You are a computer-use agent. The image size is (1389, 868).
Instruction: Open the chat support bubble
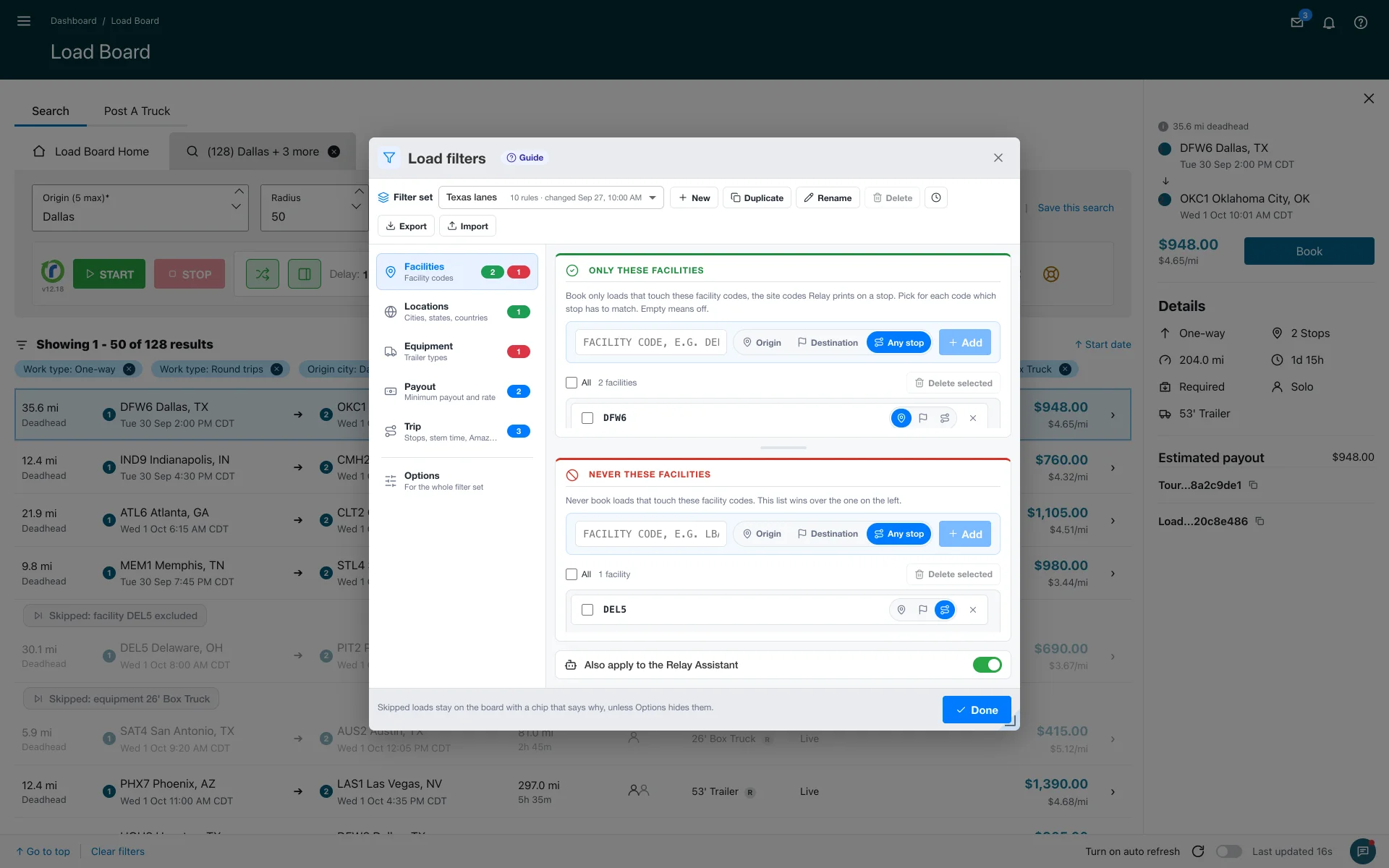coord(1363,851)
